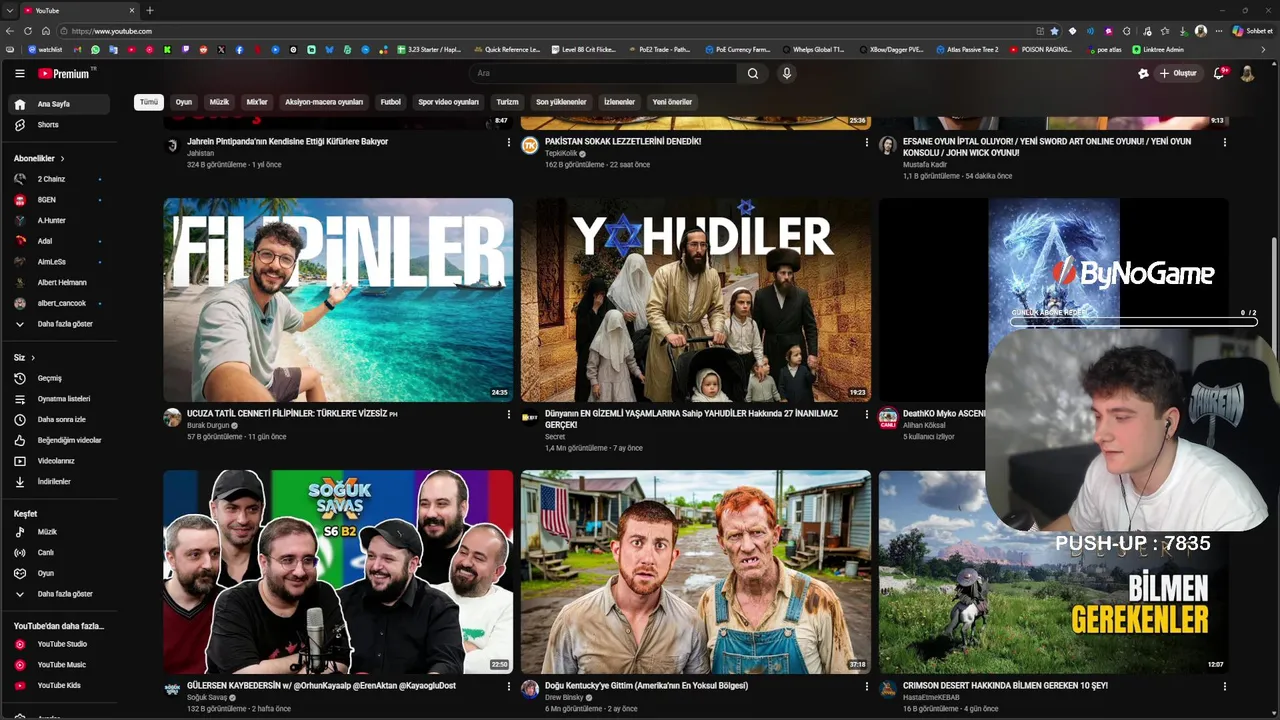Open the Siz section chevron

tap(33, 358)
